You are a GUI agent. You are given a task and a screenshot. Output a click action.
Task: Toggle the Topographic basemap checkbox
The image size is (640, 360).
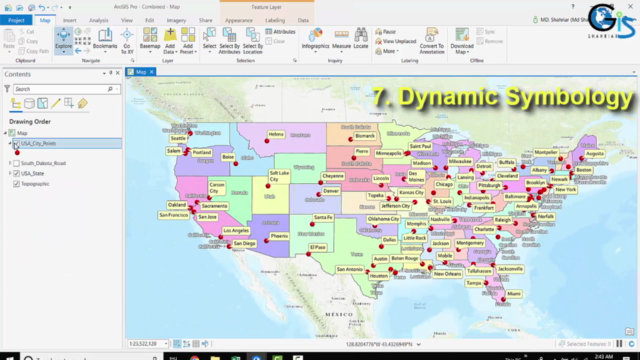16,184
